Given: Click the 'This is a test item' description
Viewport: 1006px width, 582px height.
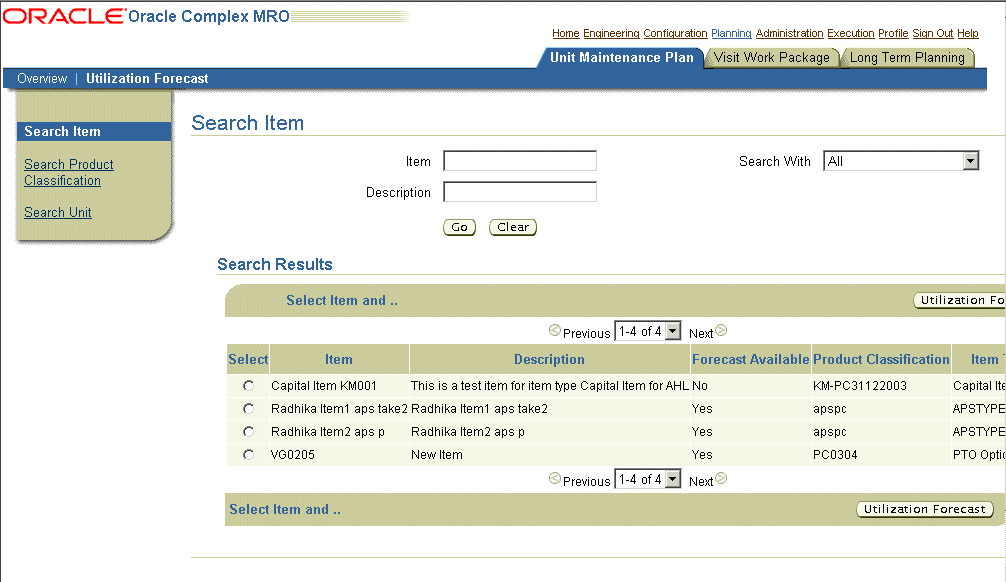Looking at the screenshot, I should pyautogui.click(x=550, y=386).
